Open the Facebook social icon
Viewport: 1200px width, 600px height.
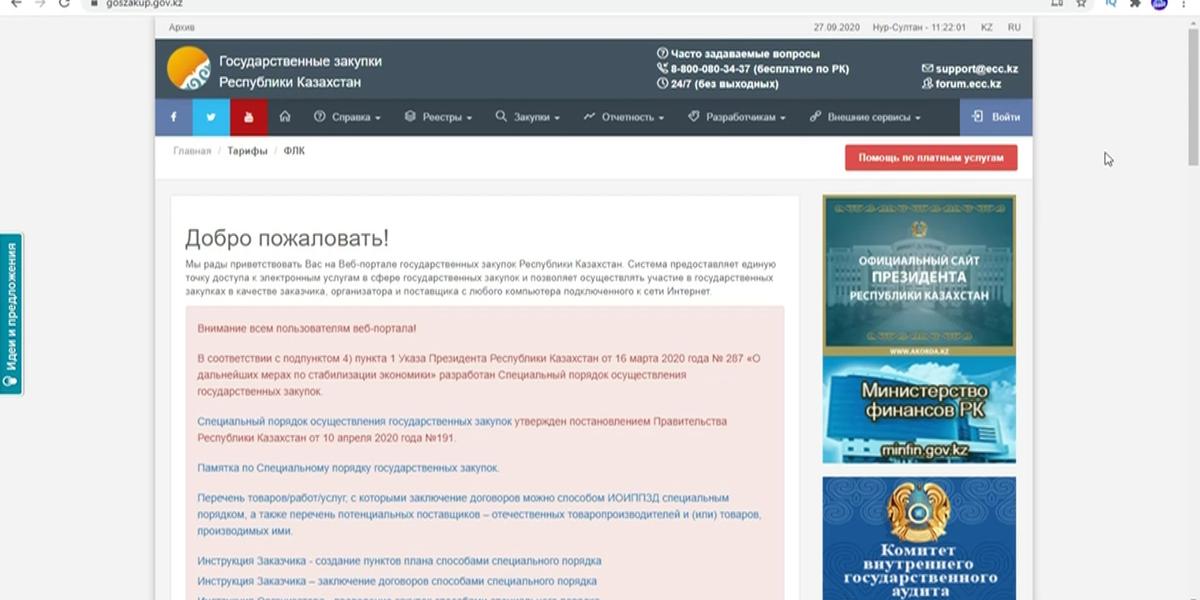pyautogui.click(x=173, y=117)
